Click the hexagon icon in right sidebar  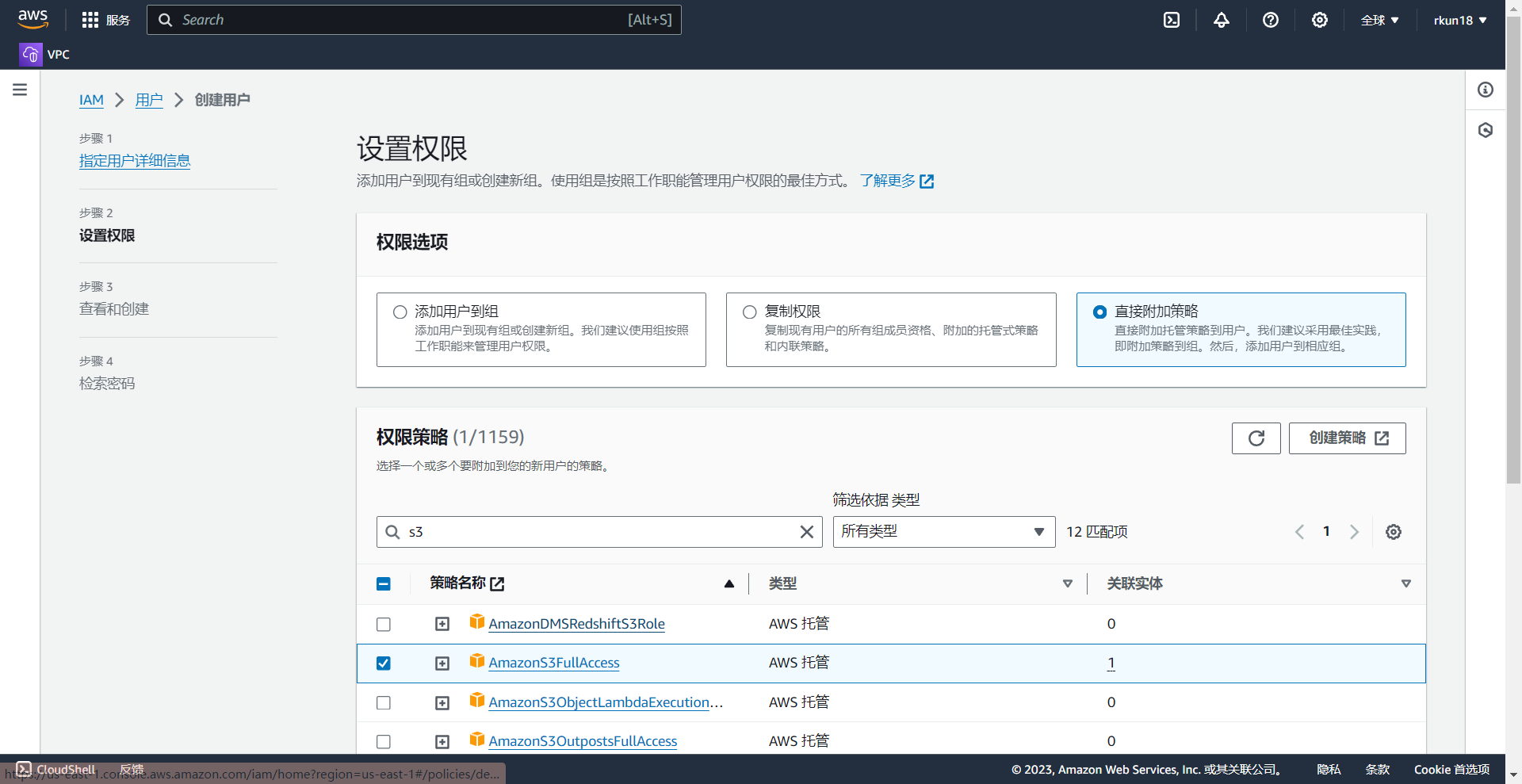tap(1486, 130)
